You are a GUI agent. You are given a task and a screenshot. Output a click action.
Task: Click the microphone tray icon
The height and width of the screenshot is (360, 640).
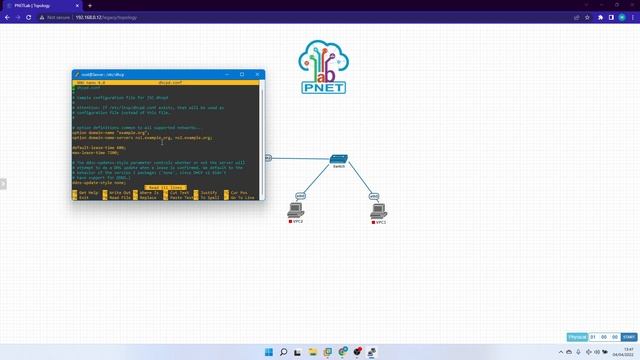pyautogui.click(x=578, y=352)
